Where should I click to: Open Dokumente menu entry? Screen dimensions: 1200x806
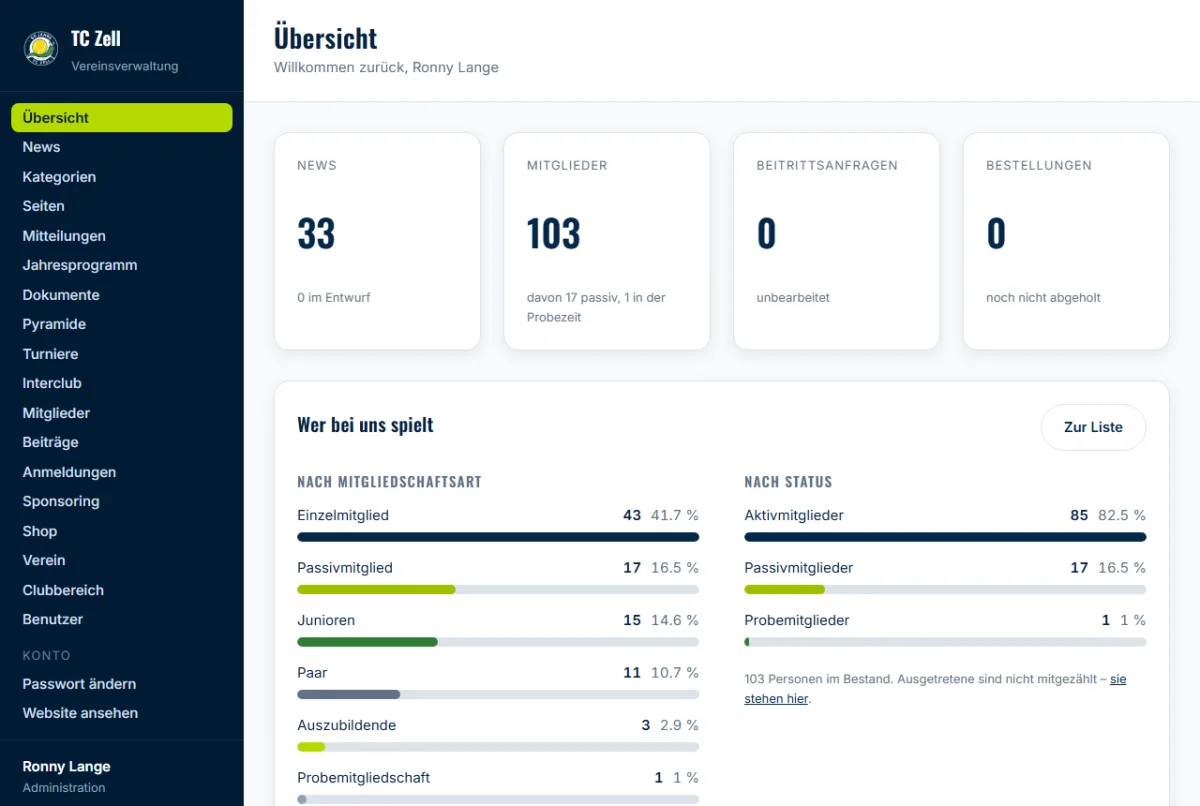pos(121,295)
